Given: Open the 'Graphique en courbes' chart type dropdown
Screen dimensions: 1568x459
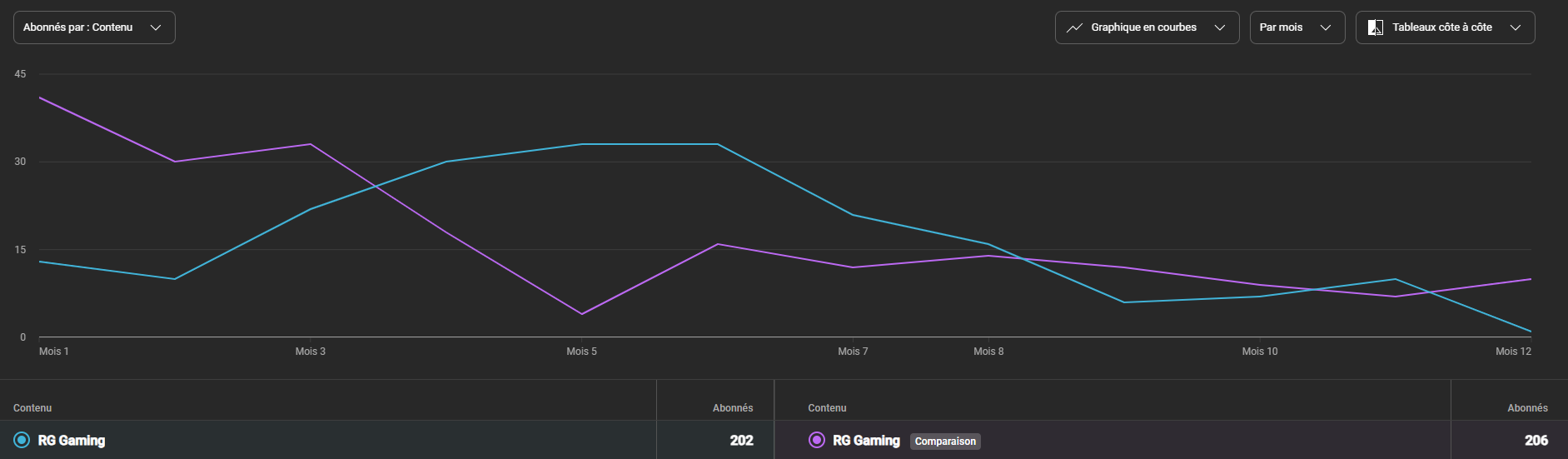Looking at the screenshot, I should 1147,27.
